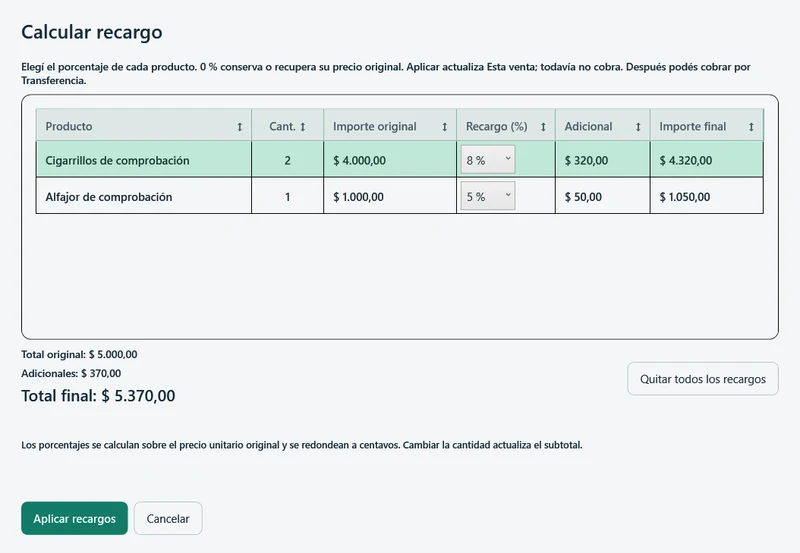The width and height of the screenshot is (800, 553).
Task: Click the $ 1.050,00 final amount cell
Action: pos(707,196)
